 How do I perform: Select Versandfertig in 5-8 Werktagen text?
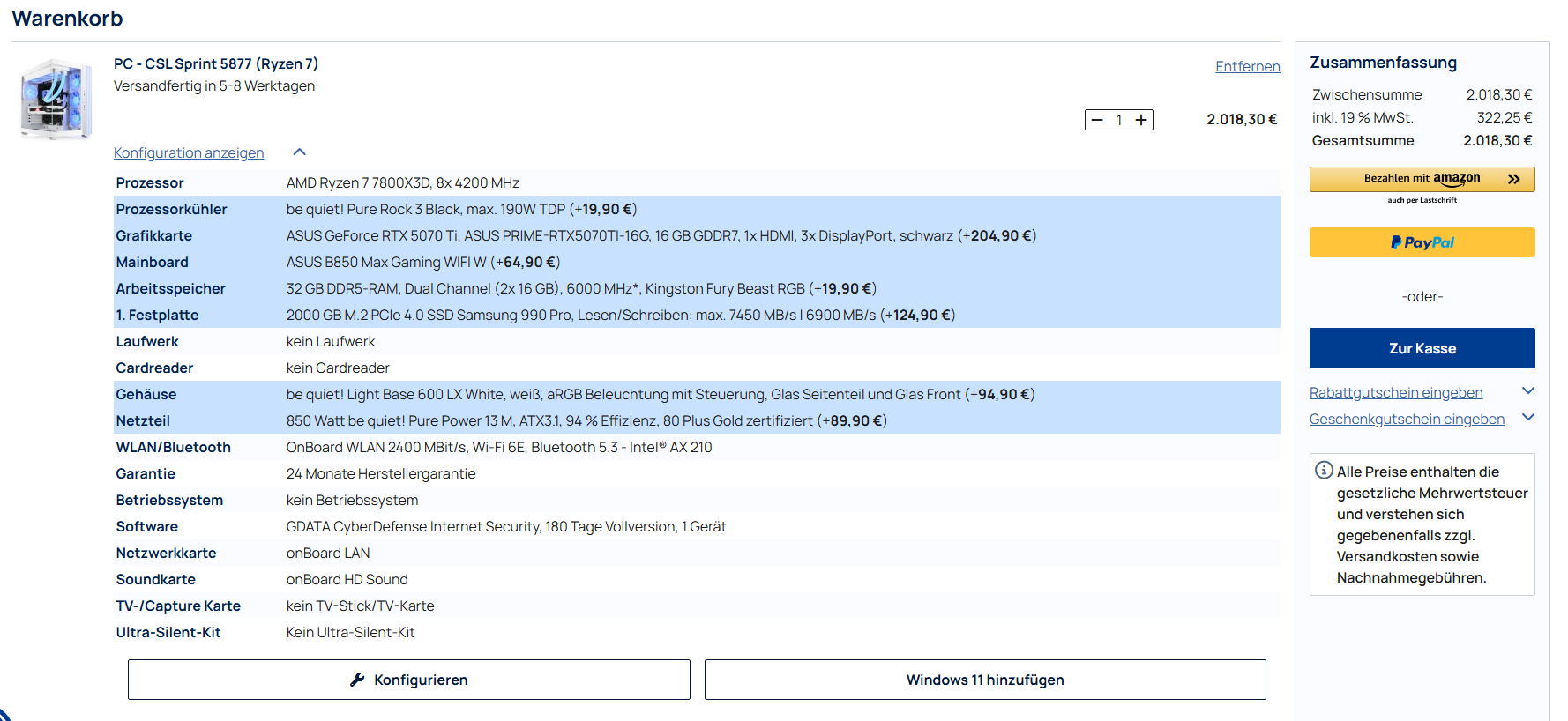click(214, 85)
